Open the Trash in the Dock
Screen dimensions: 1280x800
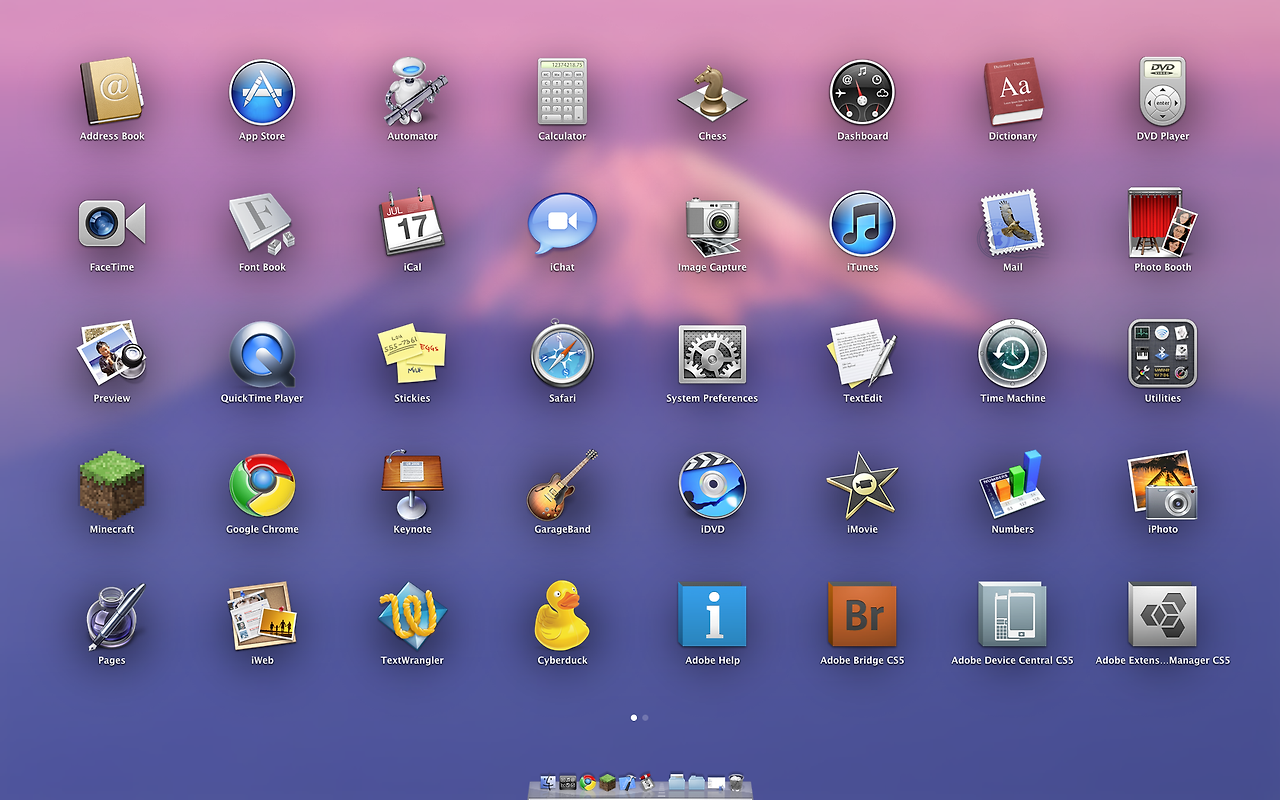737,782
